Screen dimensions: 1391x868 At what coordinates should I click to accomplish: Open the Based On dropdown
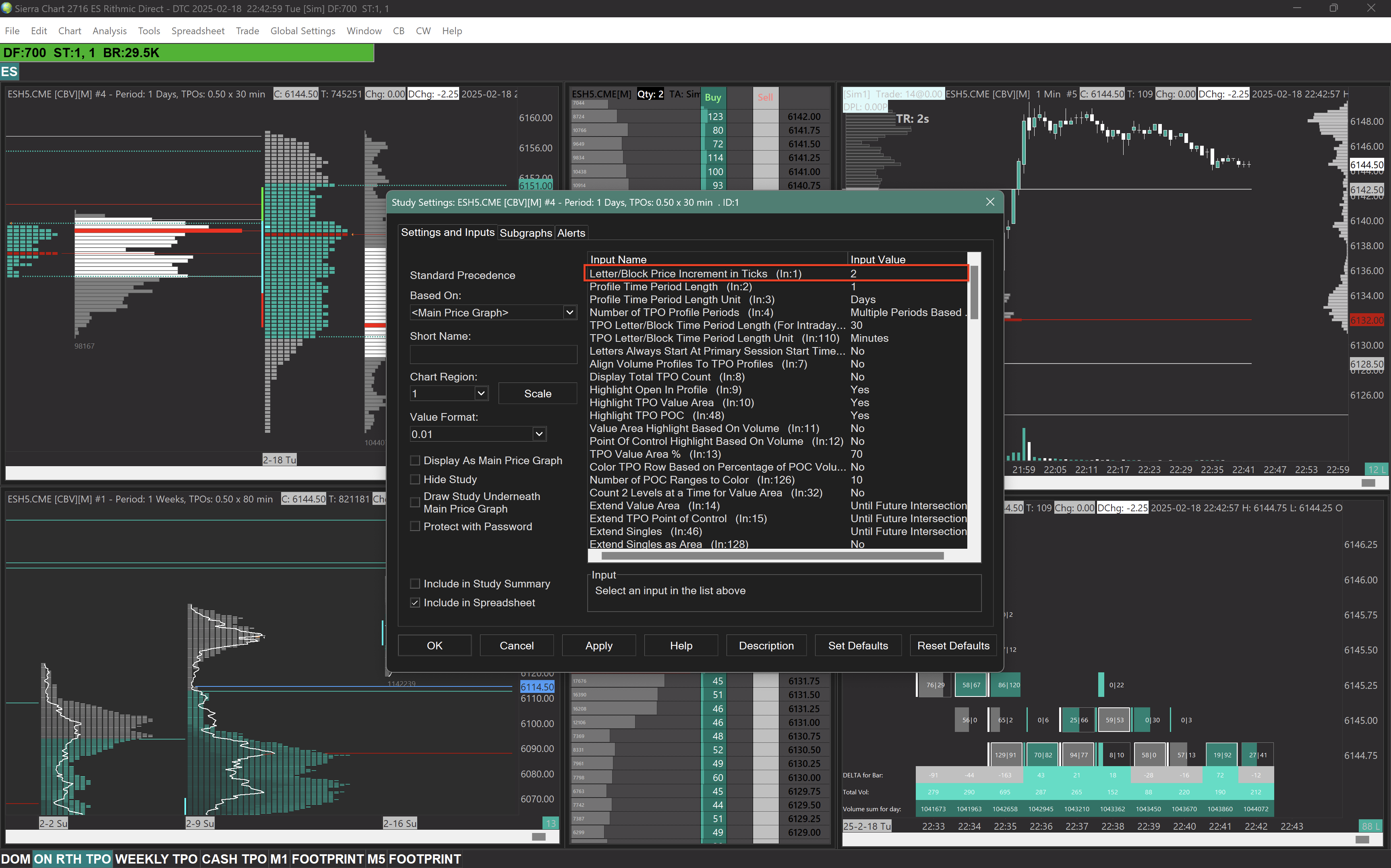coord(569,313)
